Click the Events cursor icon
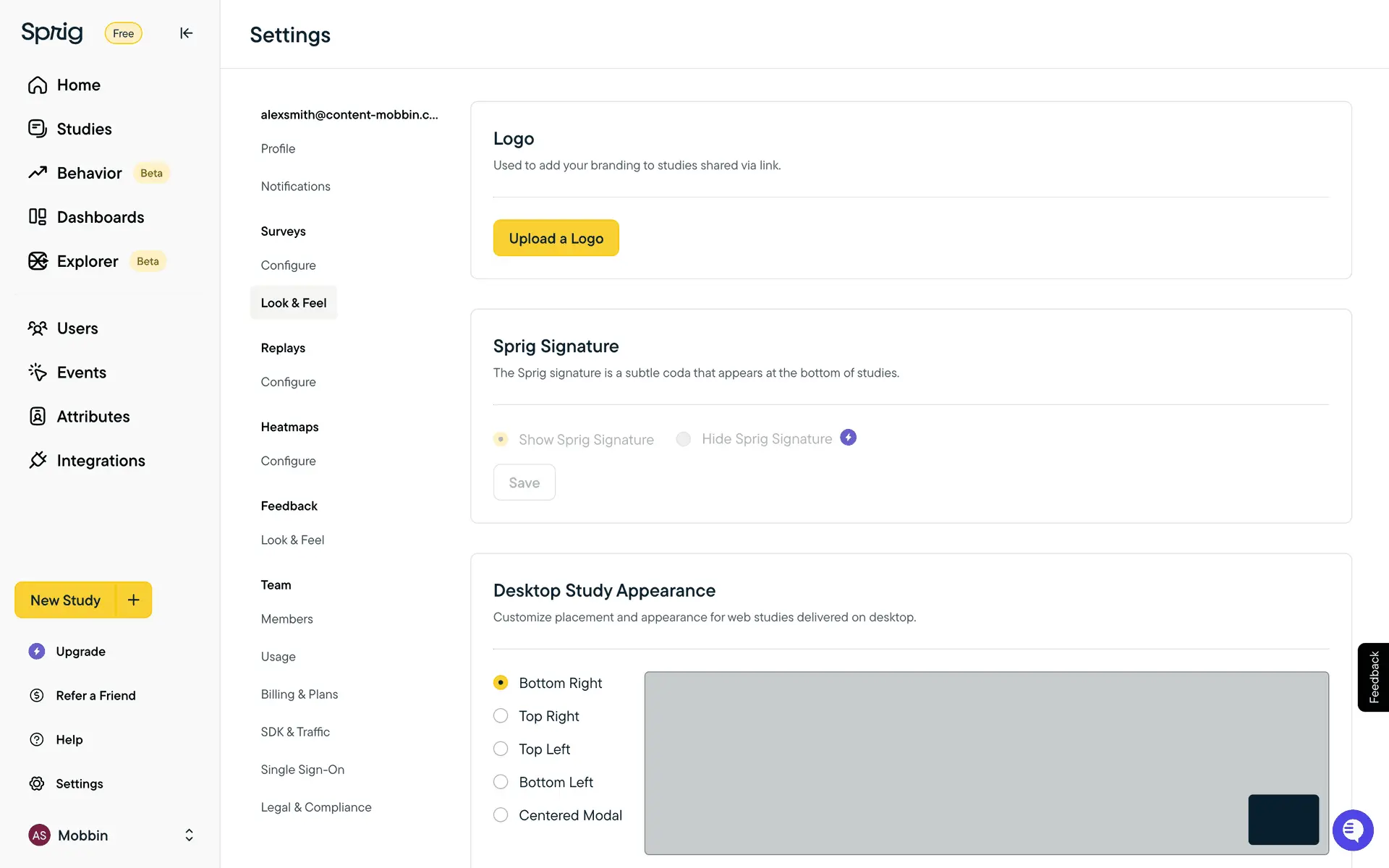Screen dimensions: 1389x868 pyautogui.click(x=38, y=372)
